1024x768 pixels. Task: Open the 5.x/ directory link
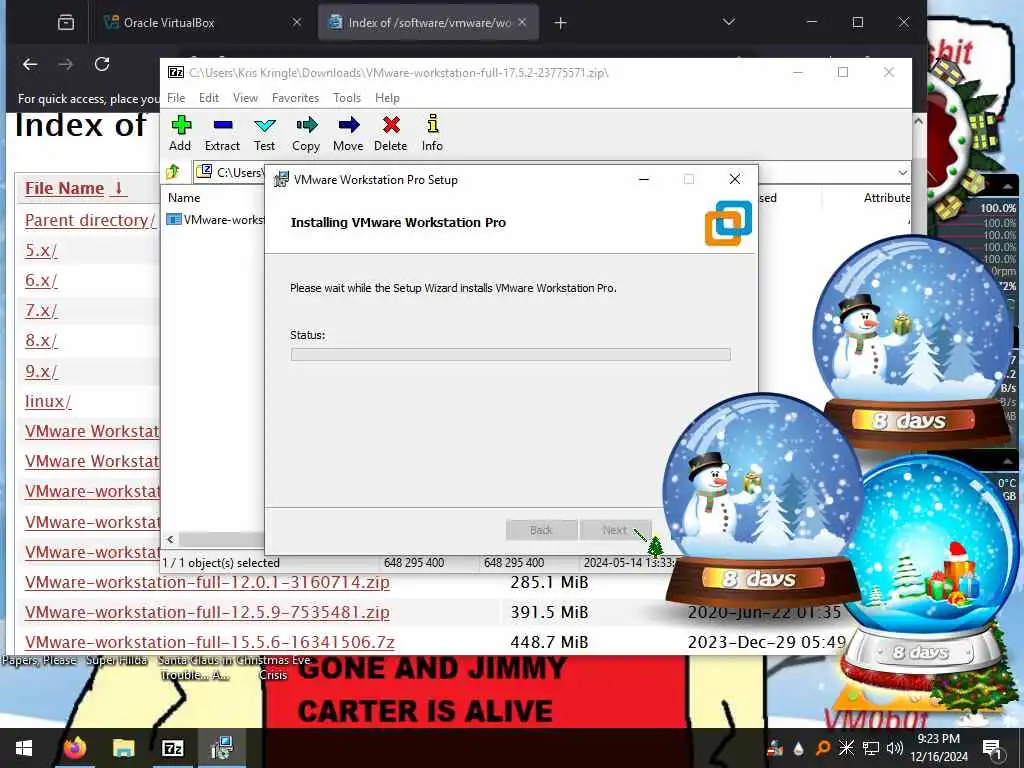pos(41,250)
